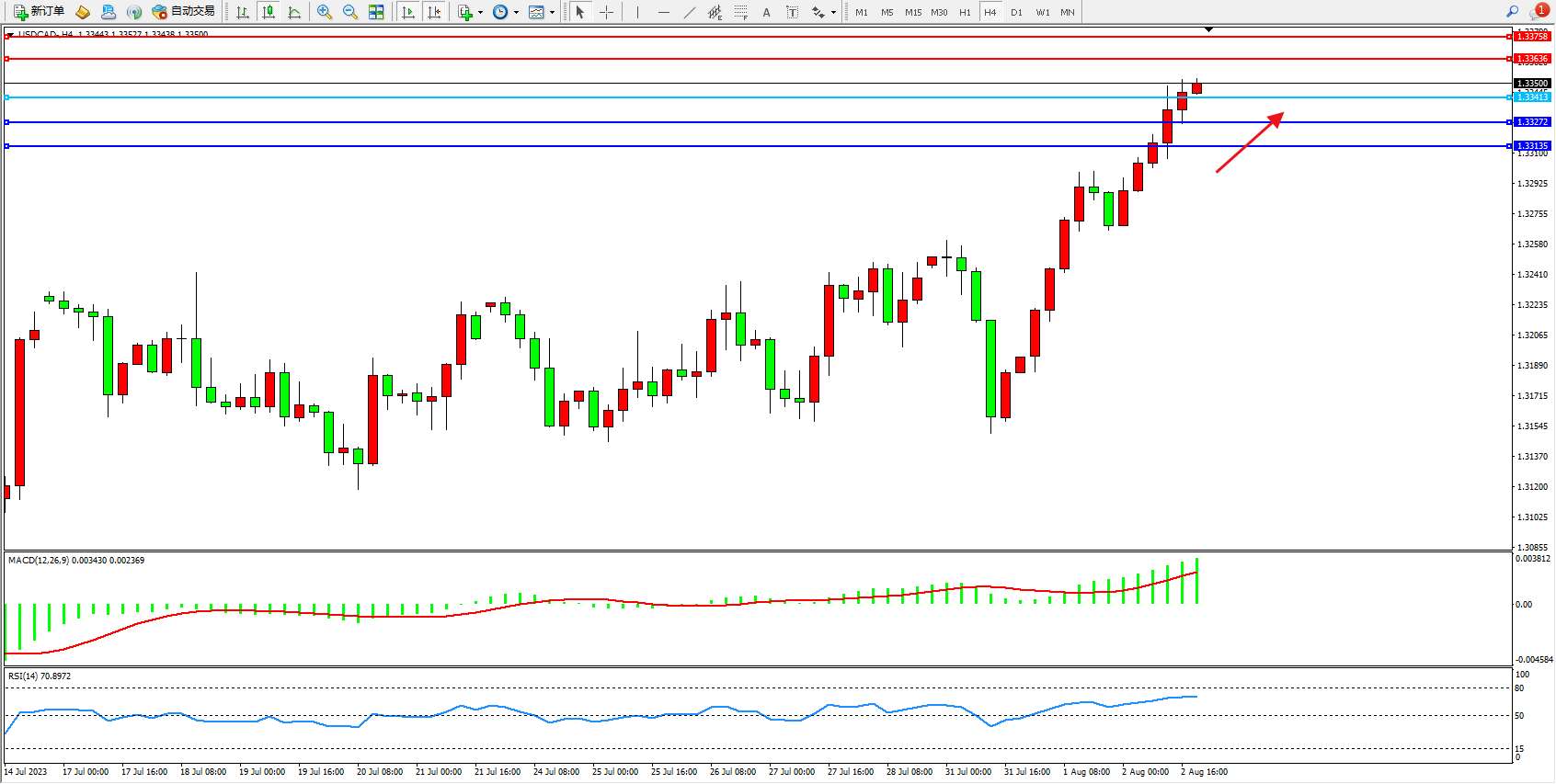Switch to the M15 timeframe

coord(912,12)
